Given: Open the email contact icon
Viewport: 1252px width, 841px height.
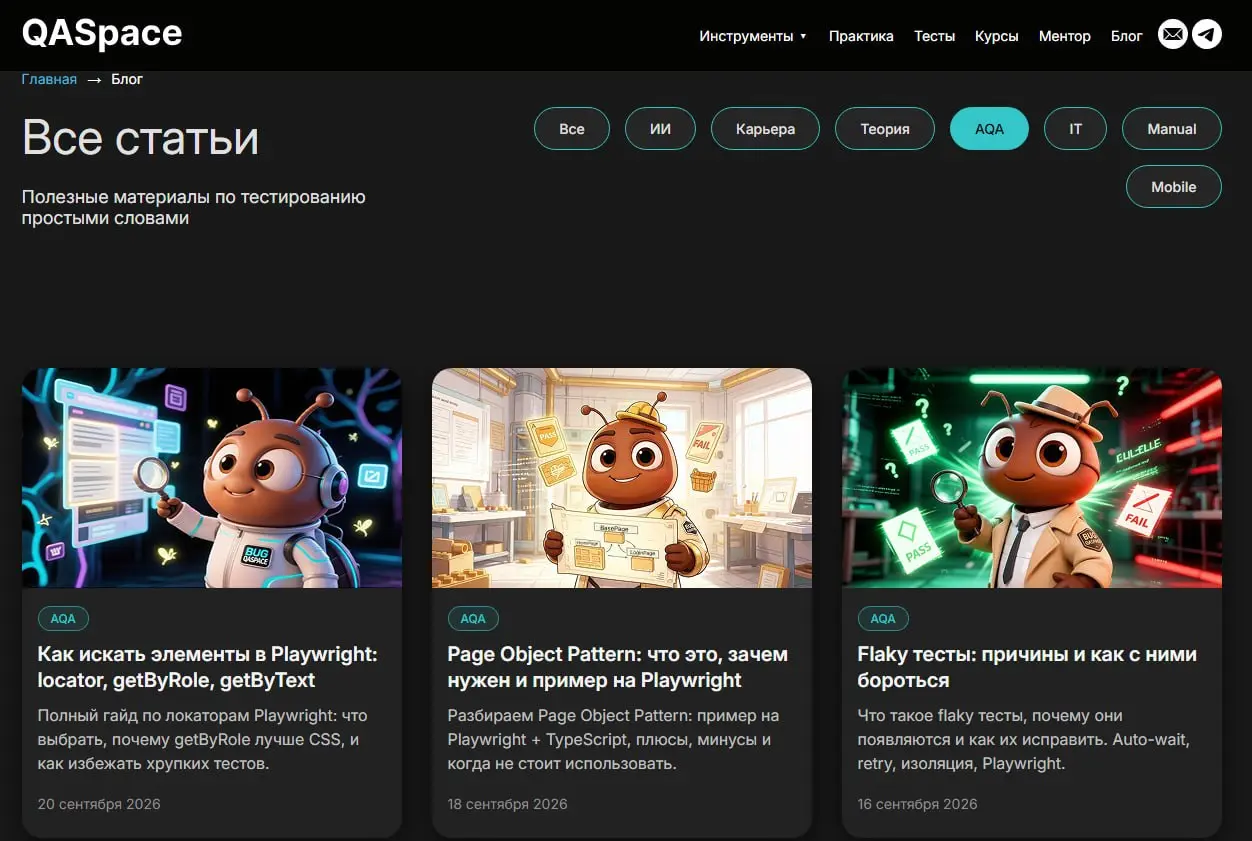Looking at the screenshot, I should tap(1173, 35).
